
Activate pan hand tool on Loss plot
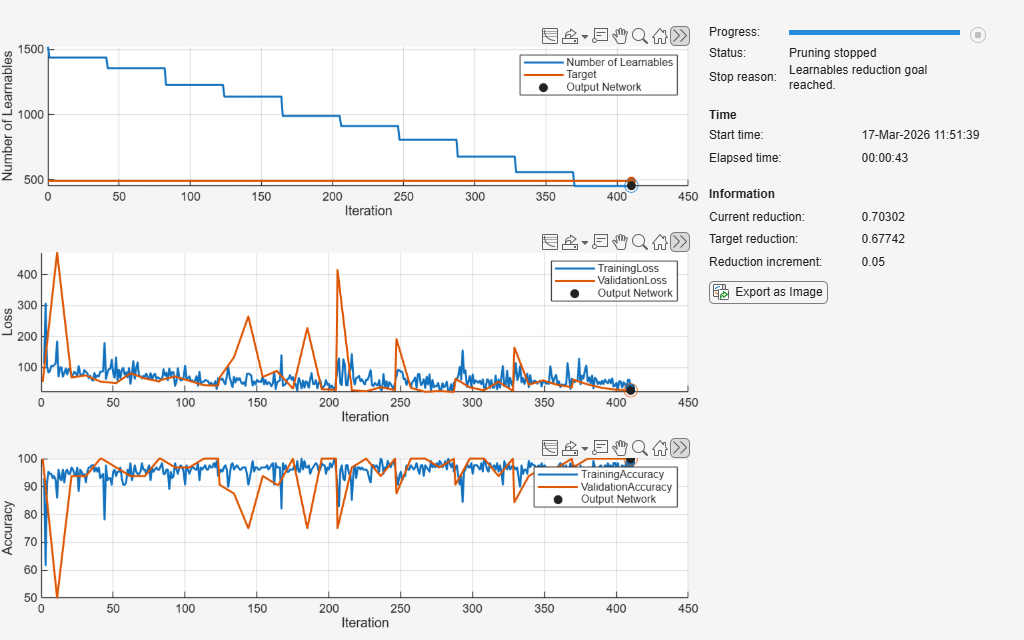[620, 242]
